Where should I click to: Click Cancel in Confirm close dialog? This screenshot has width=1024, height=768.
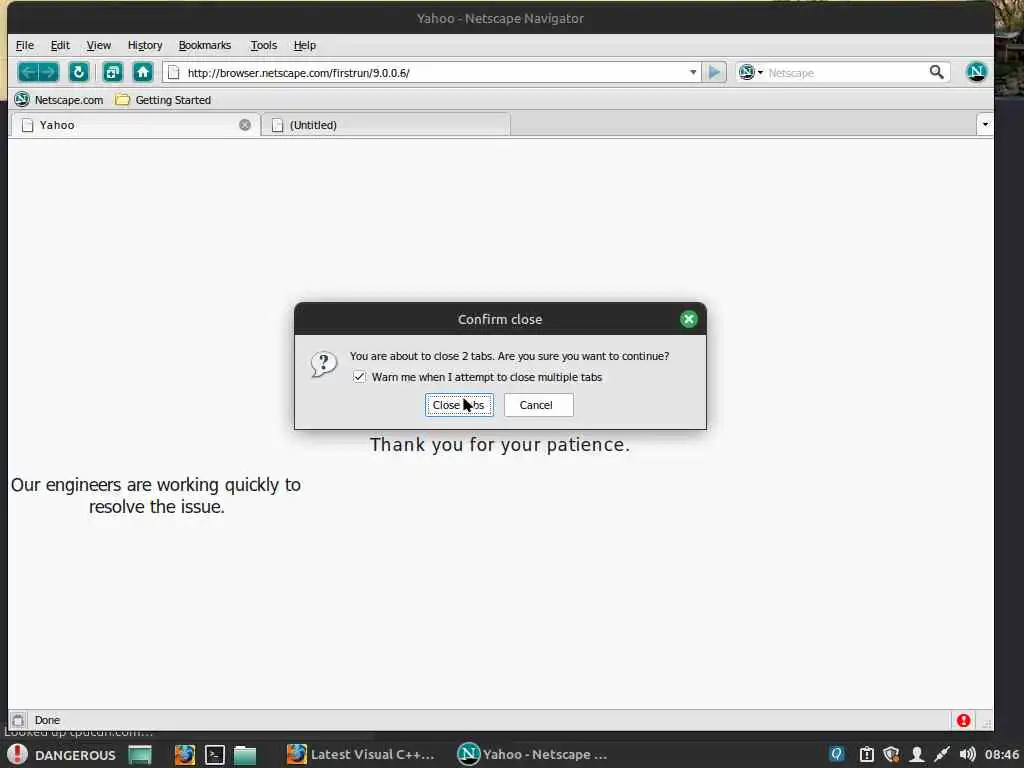(x=538, y=405)
